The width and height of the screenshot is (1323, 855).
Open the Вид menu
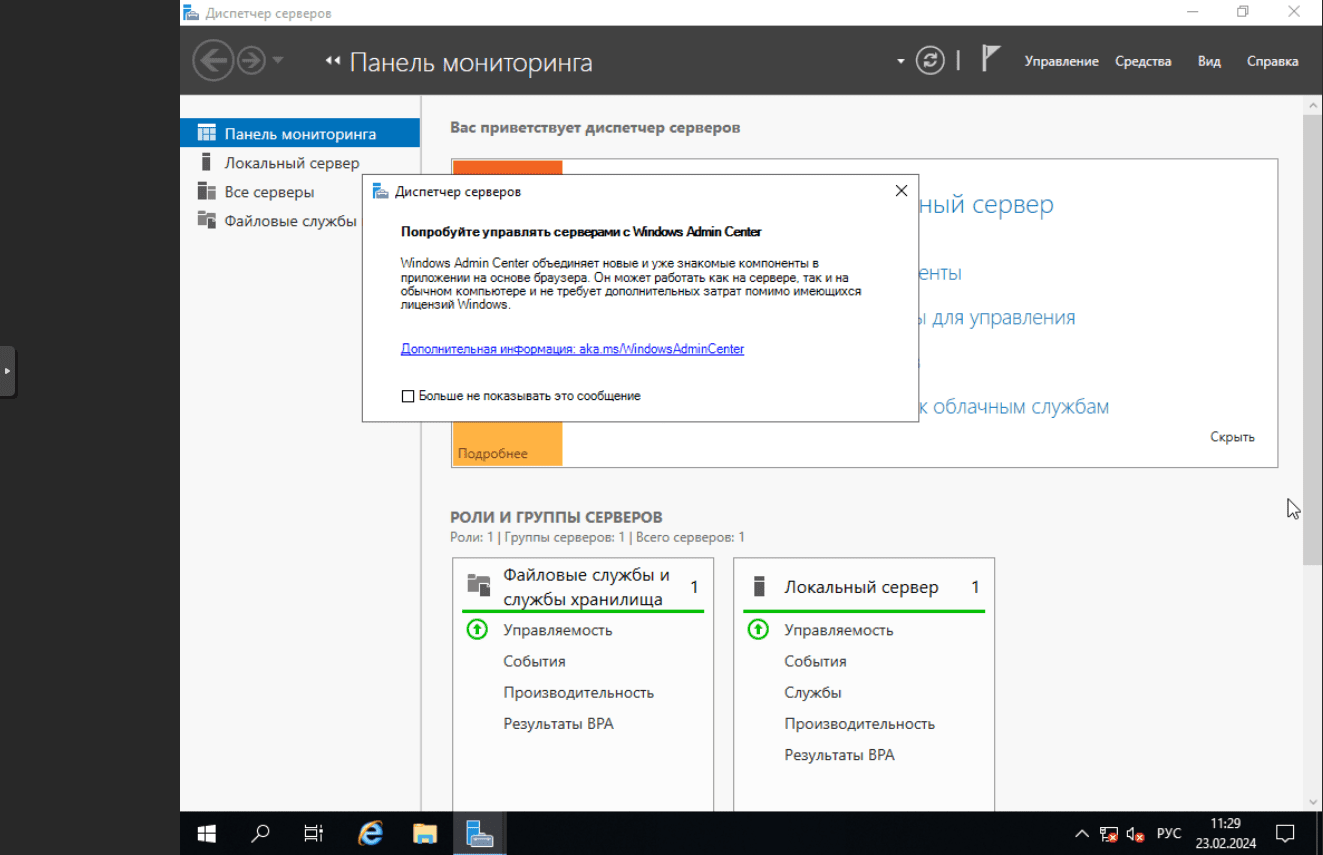(1209, 61)
